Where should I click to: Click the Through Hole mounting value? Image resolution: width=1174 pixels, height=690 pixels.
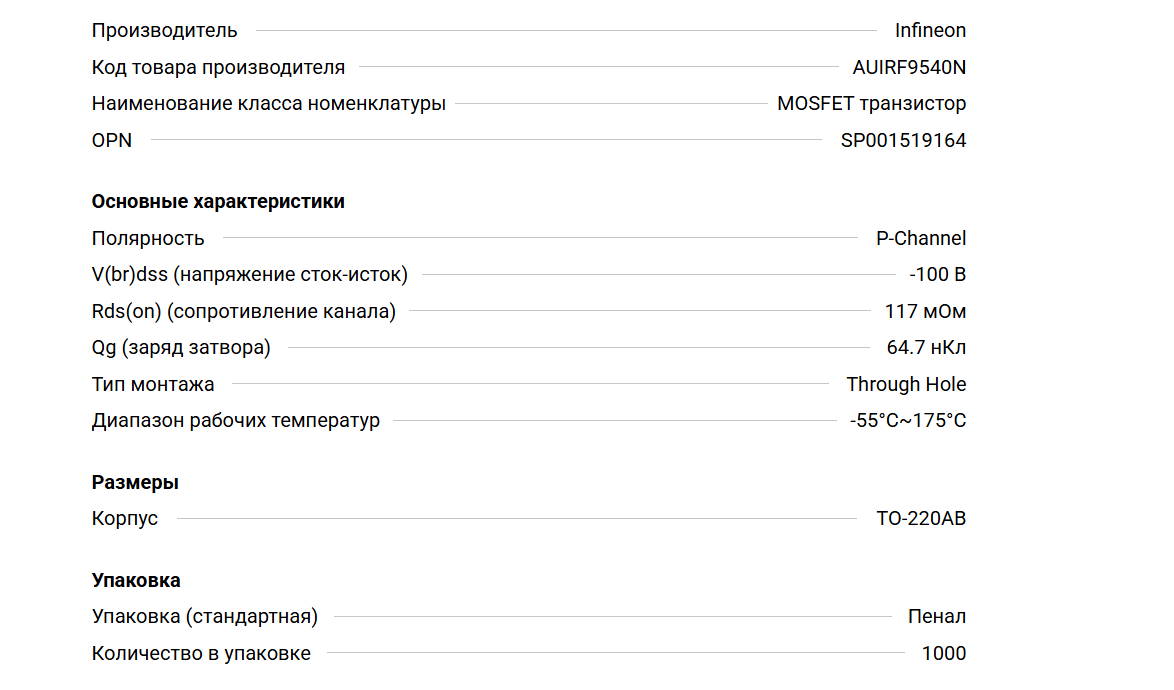(906, 384)
